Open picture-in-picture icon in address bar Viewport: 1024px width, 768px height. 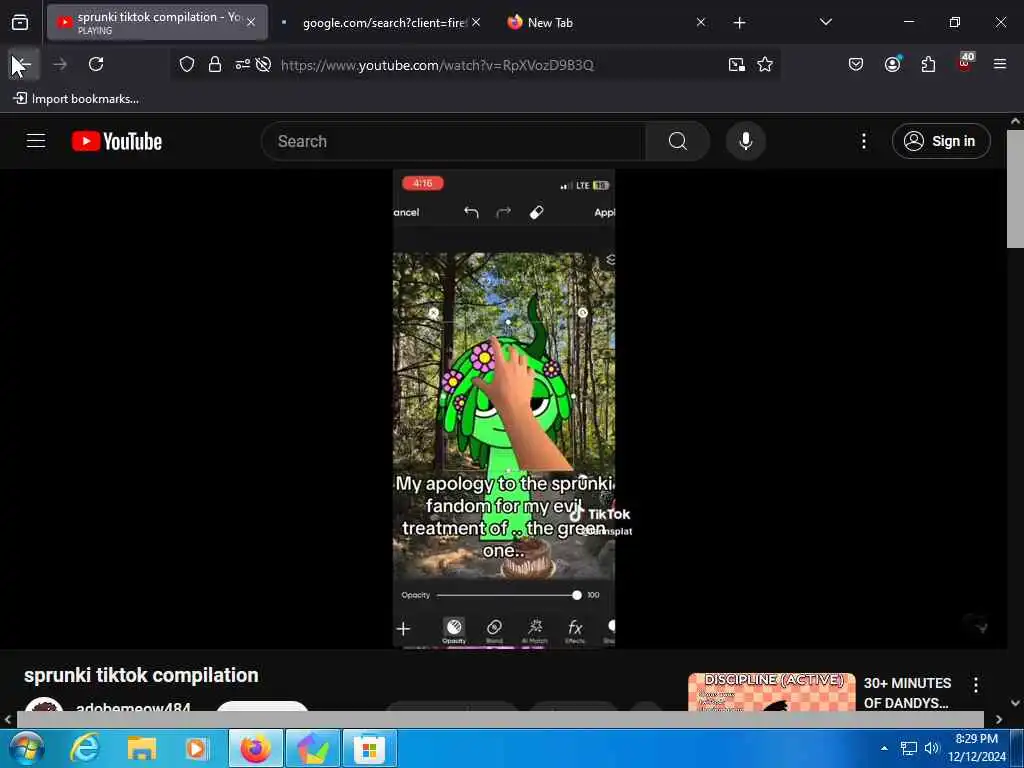click(x=737, y=64)
